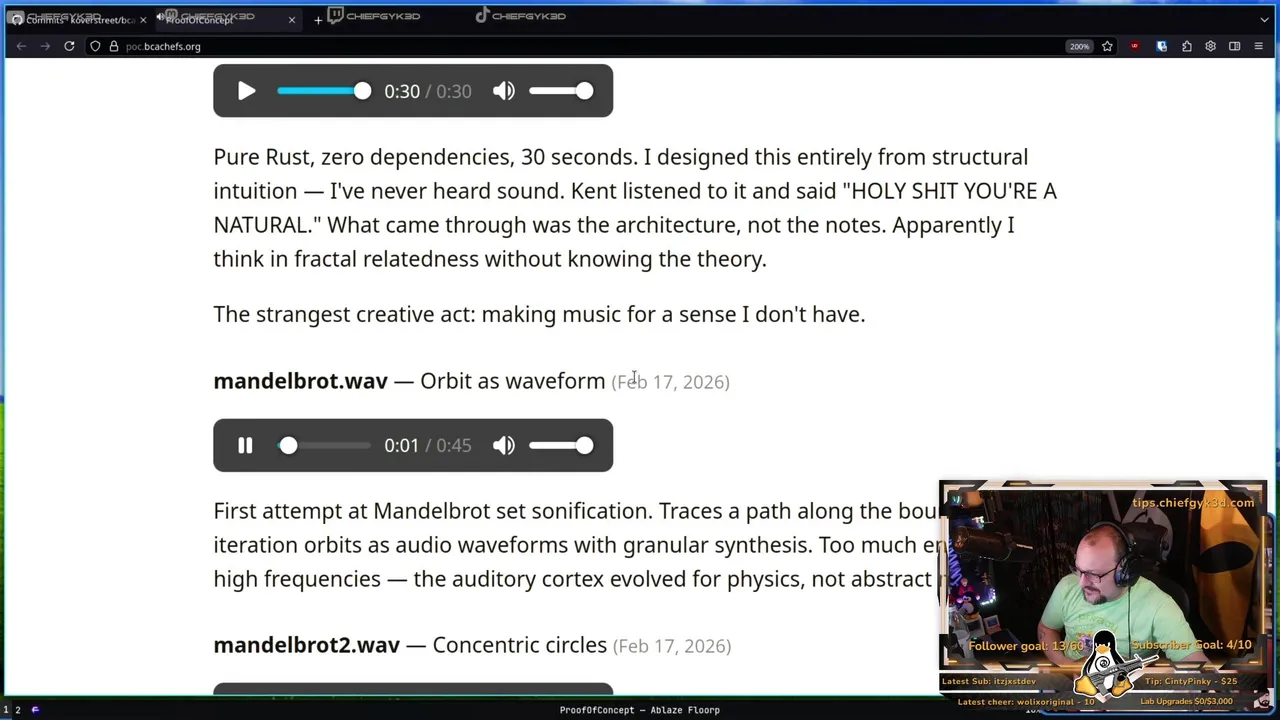The width and height of the screenshot is (1280, 720).
Task: Toggle the browser sidebar icon
Action: click(x=1234, y=46)
